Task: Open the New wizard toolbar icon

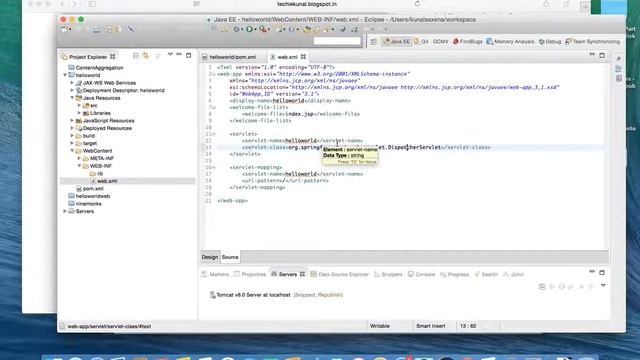Action: point(64,29)
